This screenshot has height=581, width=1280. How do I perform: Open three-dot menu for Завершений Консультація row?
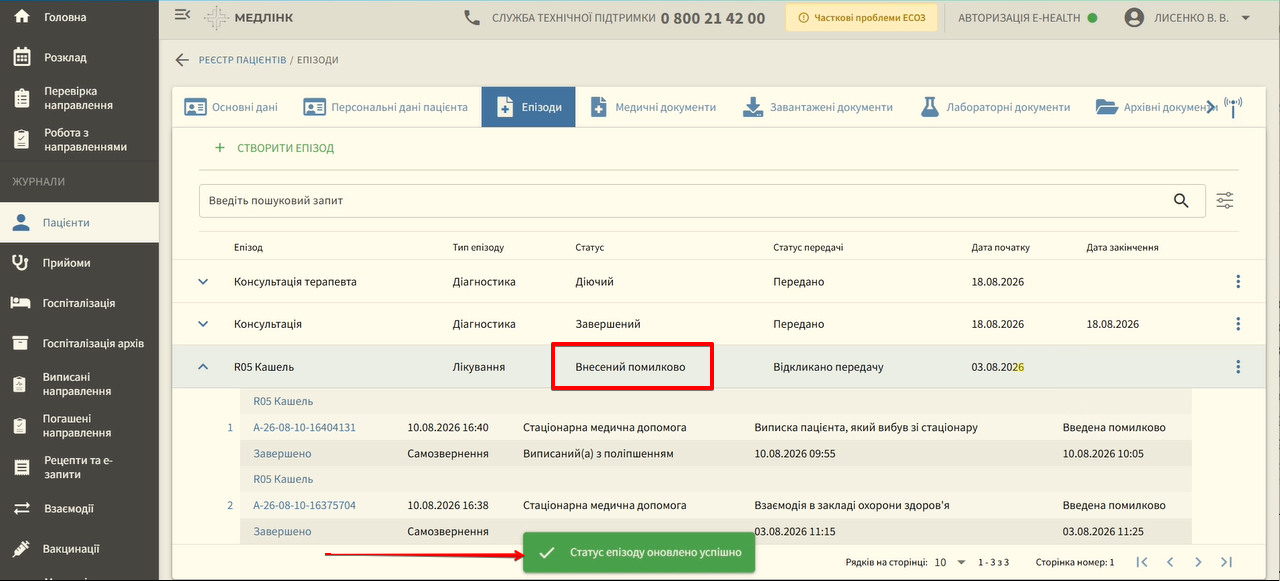tap(1238, 324)
